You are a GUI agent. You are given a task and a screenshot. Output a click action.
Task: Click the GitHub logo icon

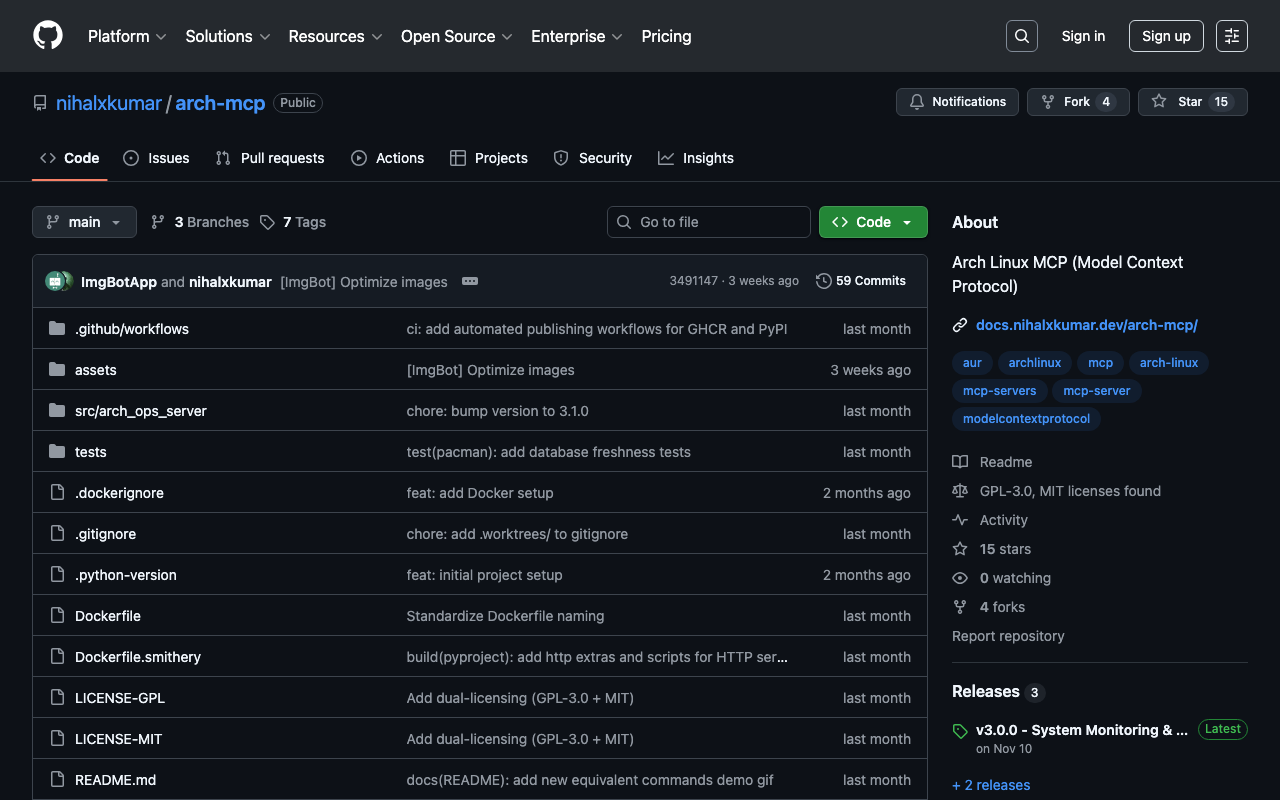(48, 36)
